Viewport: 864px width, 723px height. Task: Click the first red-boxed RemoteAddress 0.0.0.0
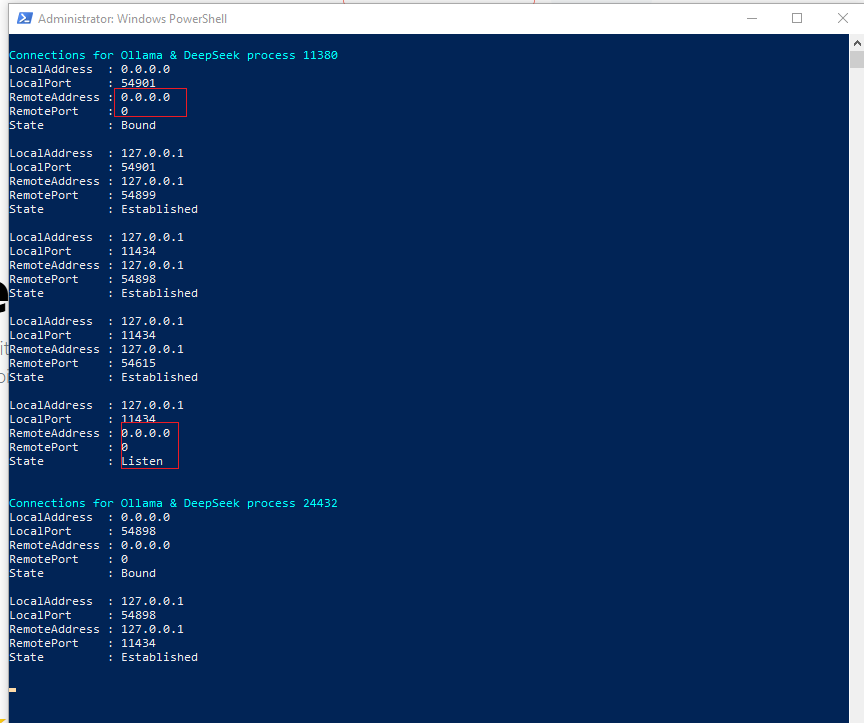tap(146, 97)
